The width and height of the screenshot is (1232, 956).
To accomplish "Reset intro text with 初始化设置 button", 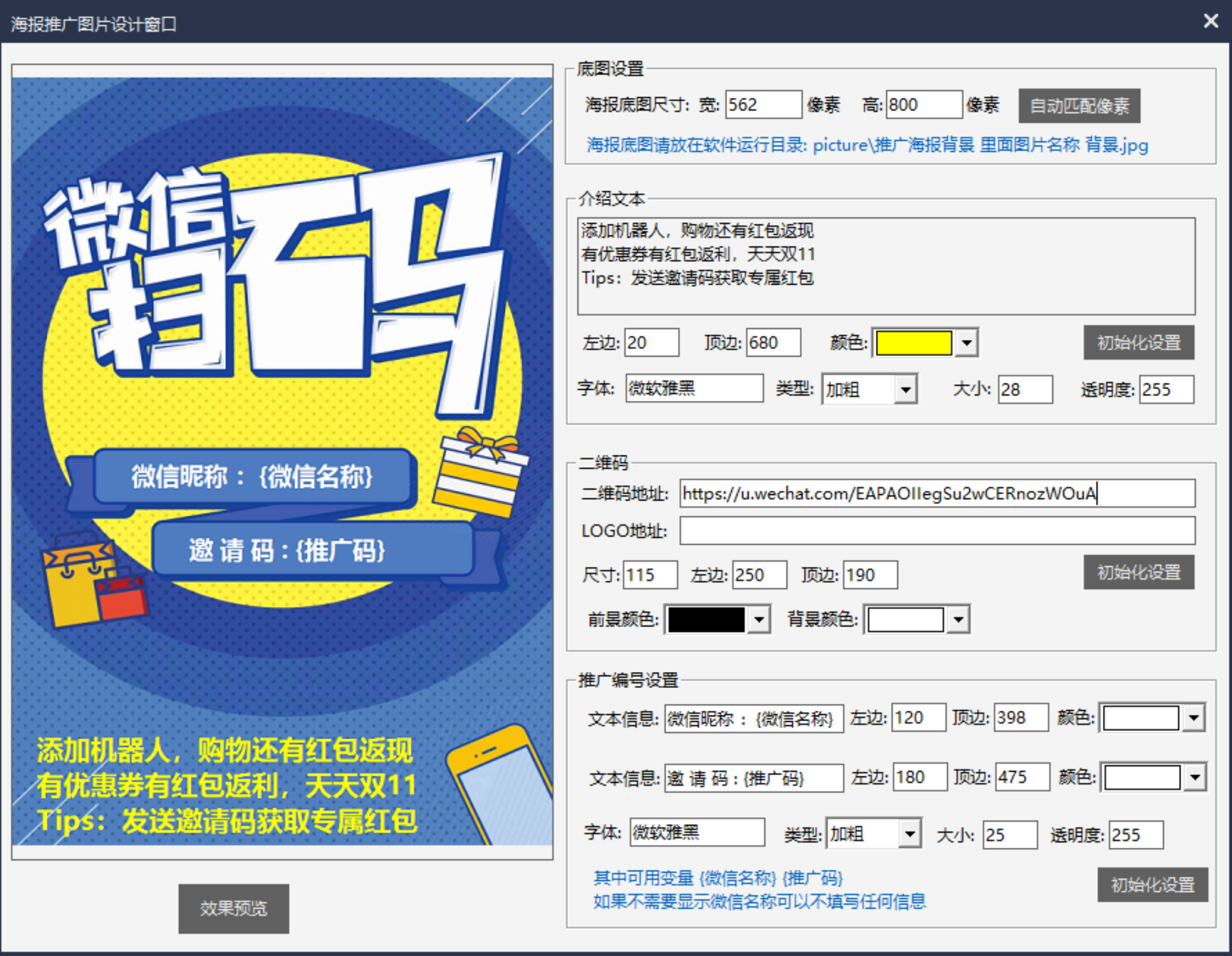I will click(x=1139, y=342).
